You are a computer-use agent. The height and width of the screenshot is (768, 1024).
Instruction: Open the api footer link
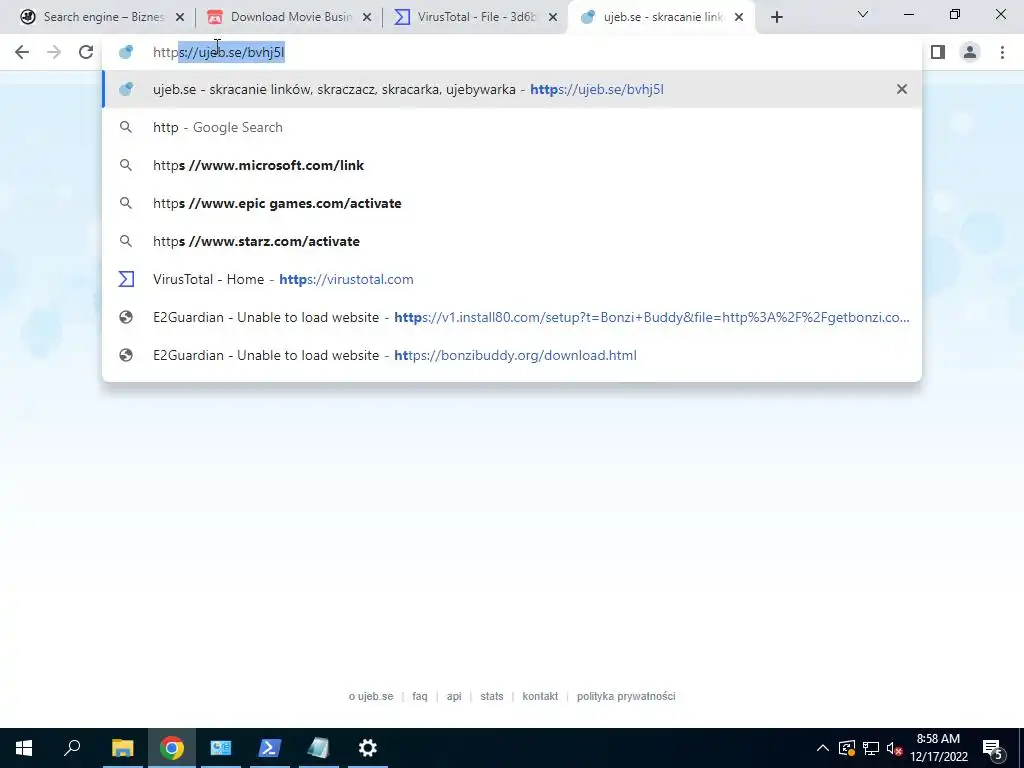pos(454,696)
